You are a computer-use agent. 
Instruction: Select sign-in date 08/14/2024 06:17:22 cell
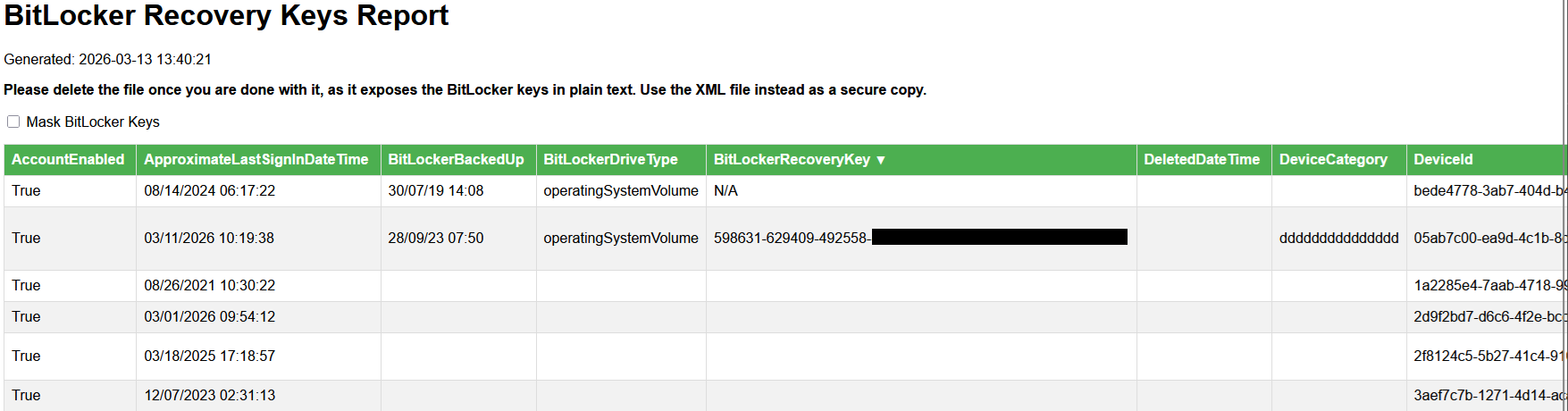(x=209, y=191)
